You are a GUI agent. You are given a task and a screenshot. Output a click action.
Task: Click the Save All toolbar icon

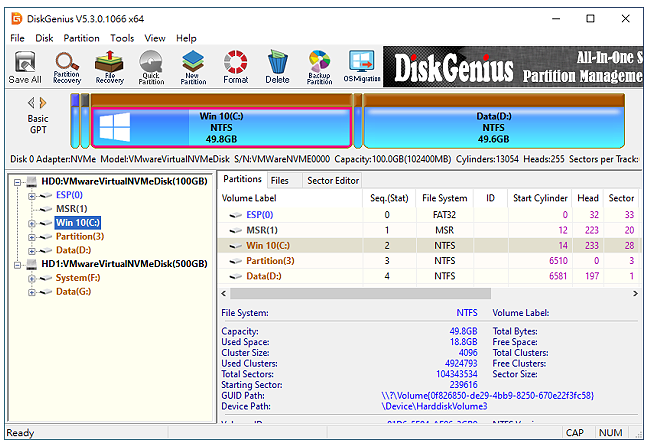pos(25,67)
